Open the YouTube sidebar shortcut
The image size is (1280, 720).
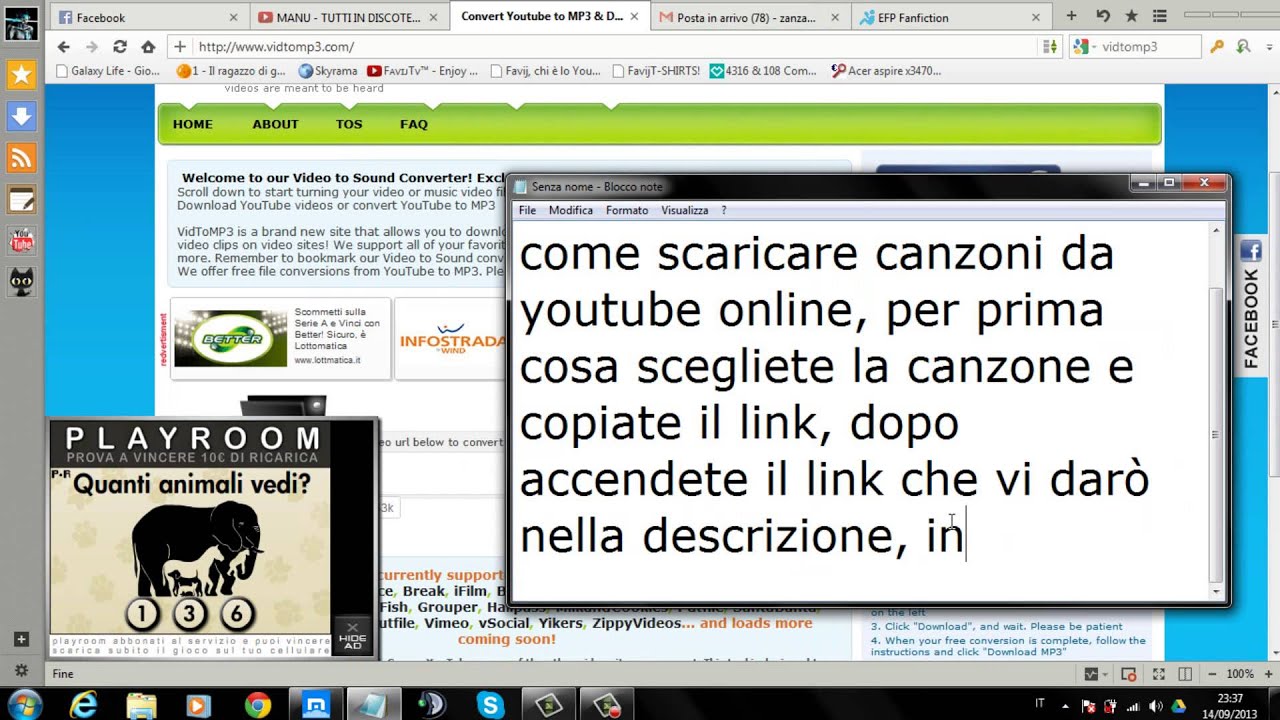pyautogui.click(x=21, y=241)
